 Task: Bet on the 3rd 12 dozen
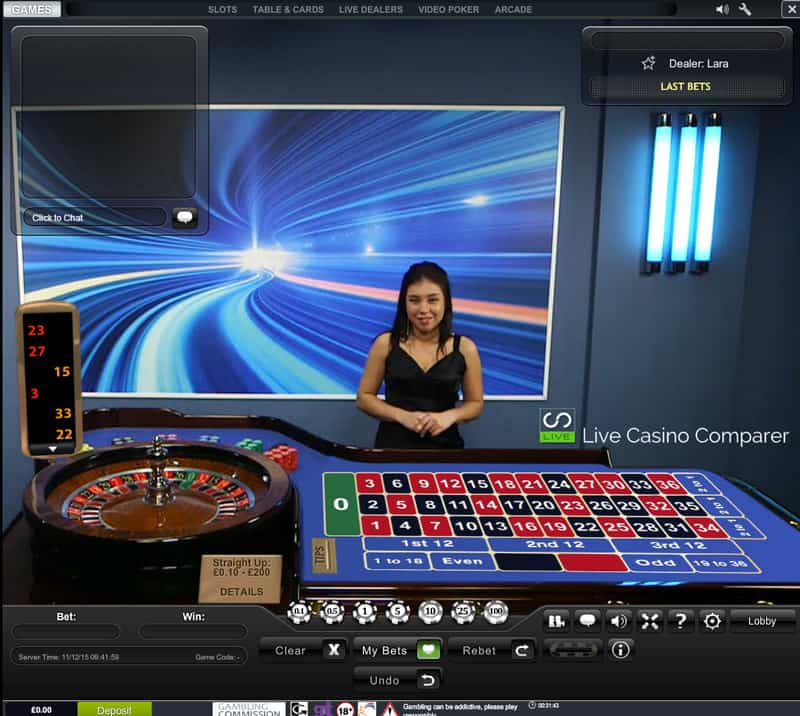point(679,546)
